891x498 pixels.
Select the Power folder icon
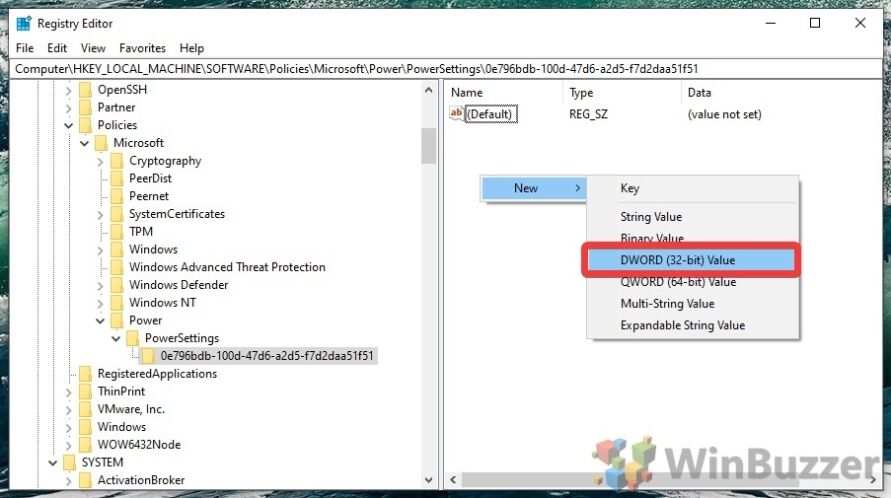click(117, 320)
